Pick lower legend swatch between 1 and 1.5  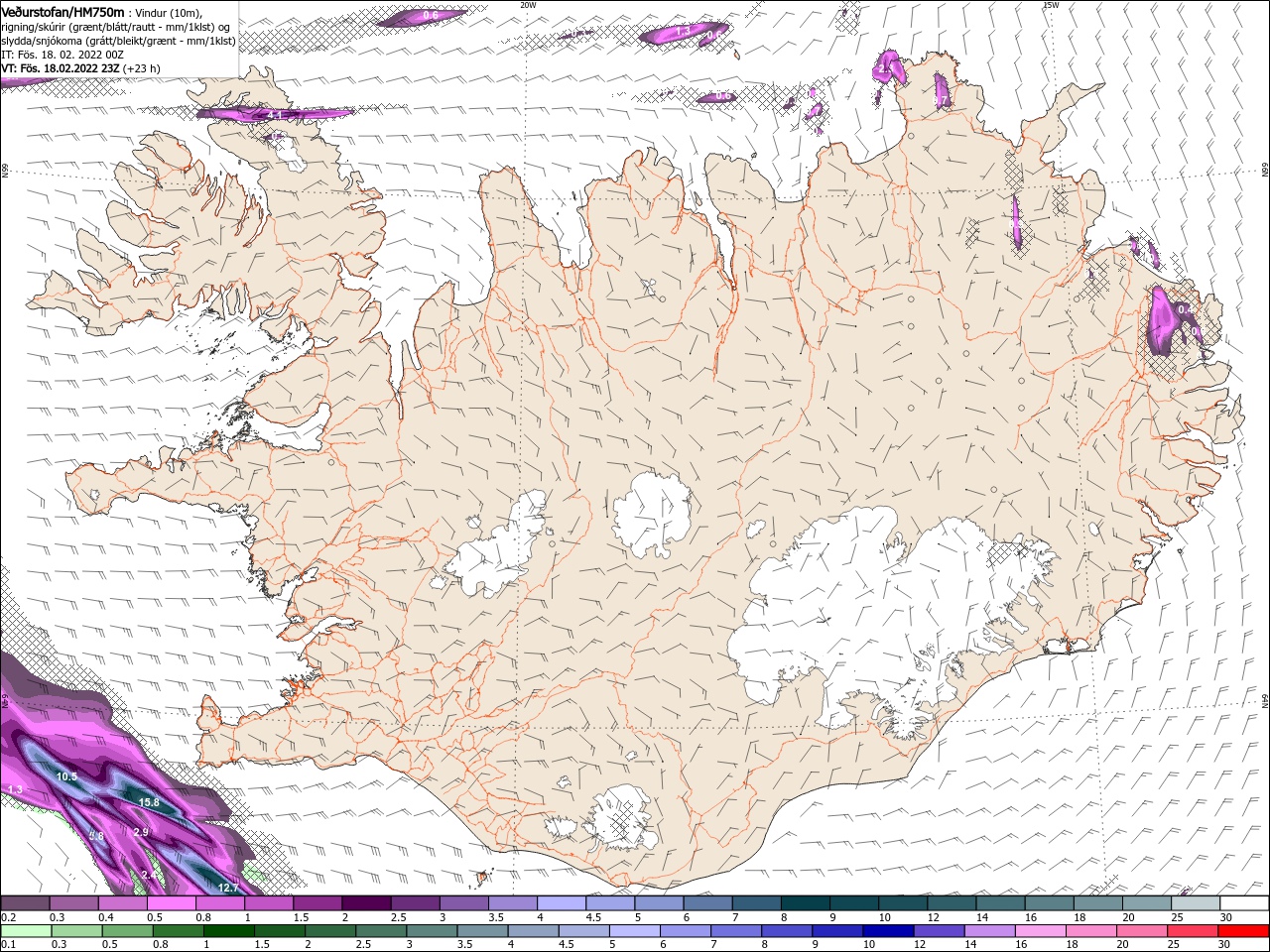(x=229, y=931)
